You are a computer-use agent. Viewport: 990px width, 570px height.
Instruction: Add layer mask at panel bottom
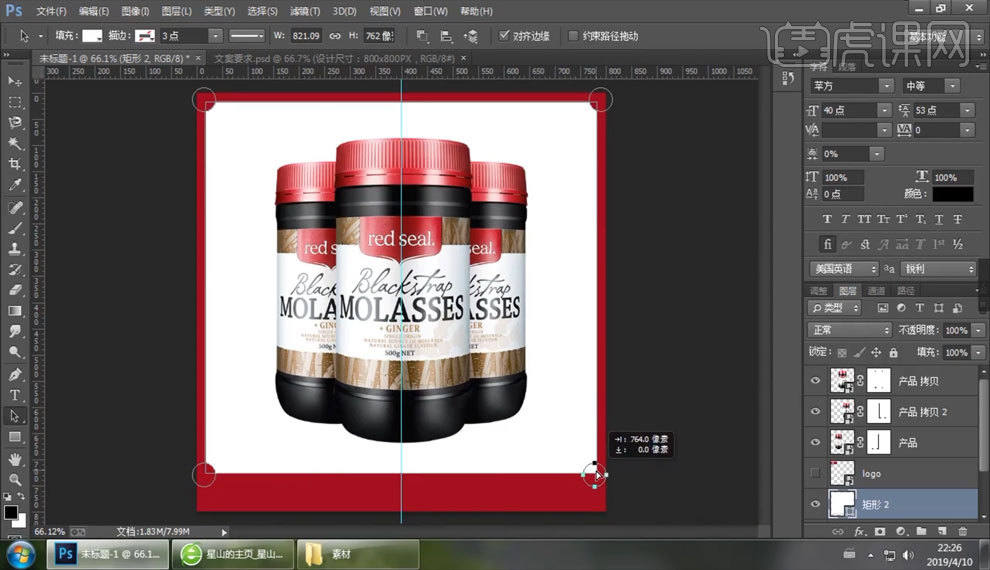coord(880,531)
